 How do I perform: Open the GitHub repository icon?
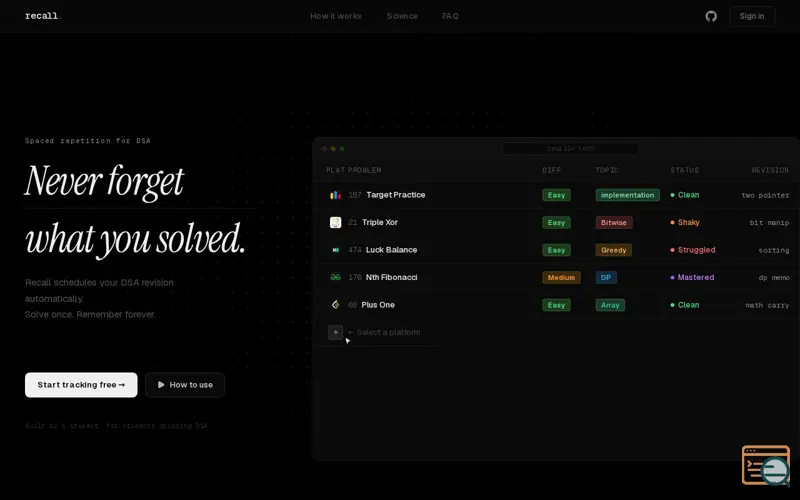click(711, 16)
